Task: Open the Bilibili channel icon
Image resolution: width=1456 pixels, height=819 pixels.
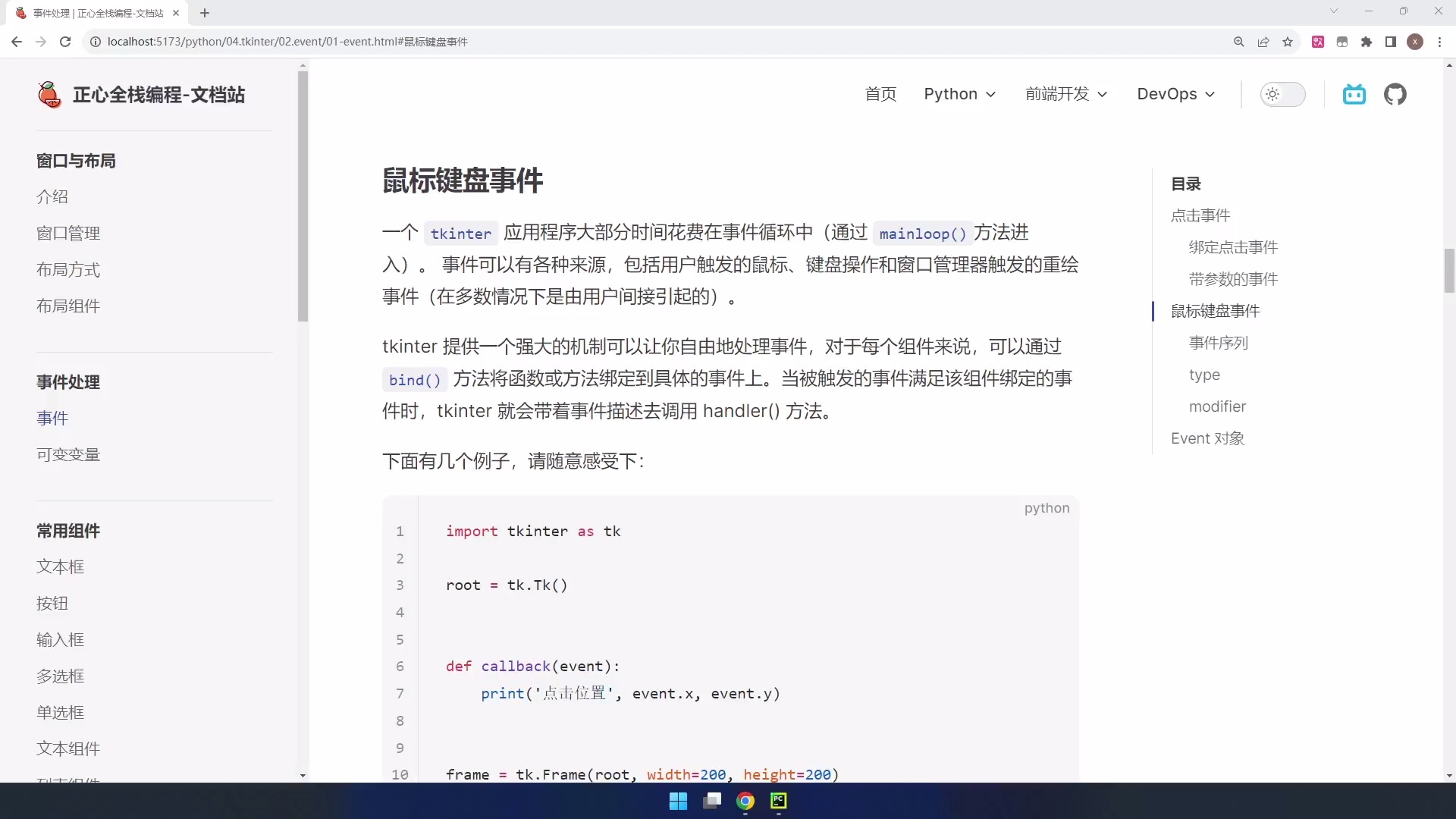Action: coord(1354,94)
